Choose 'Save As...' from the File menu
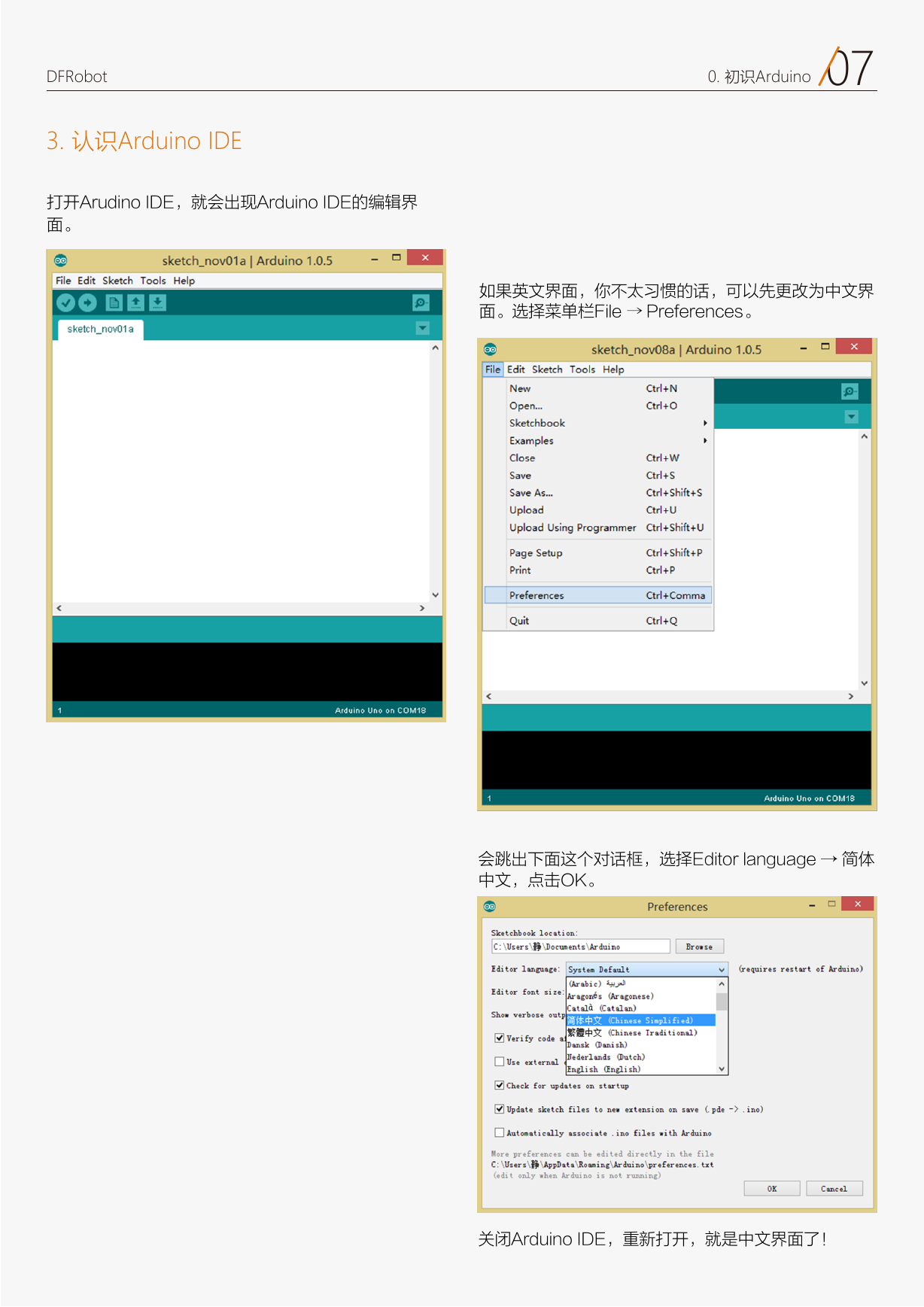Viewport: 924px width, 1307px height. pos(598,493)
